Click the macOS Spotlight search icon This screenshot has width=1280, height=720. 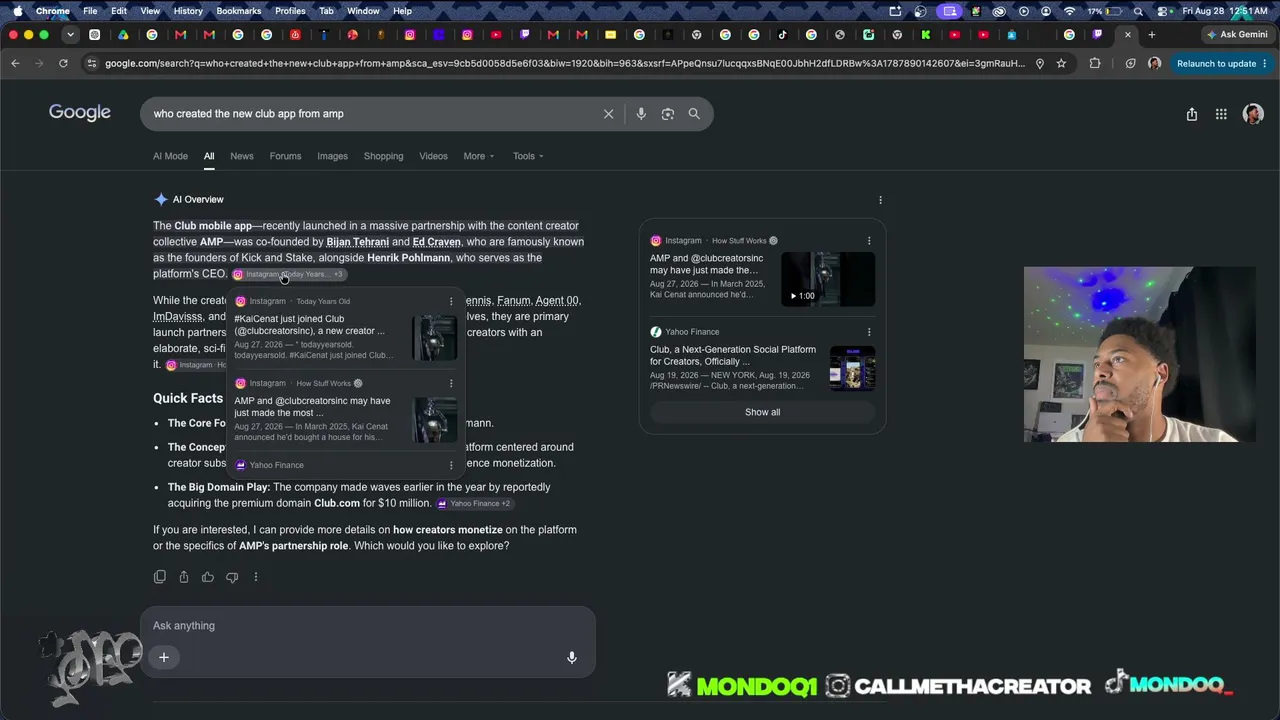click(1138, 11)
